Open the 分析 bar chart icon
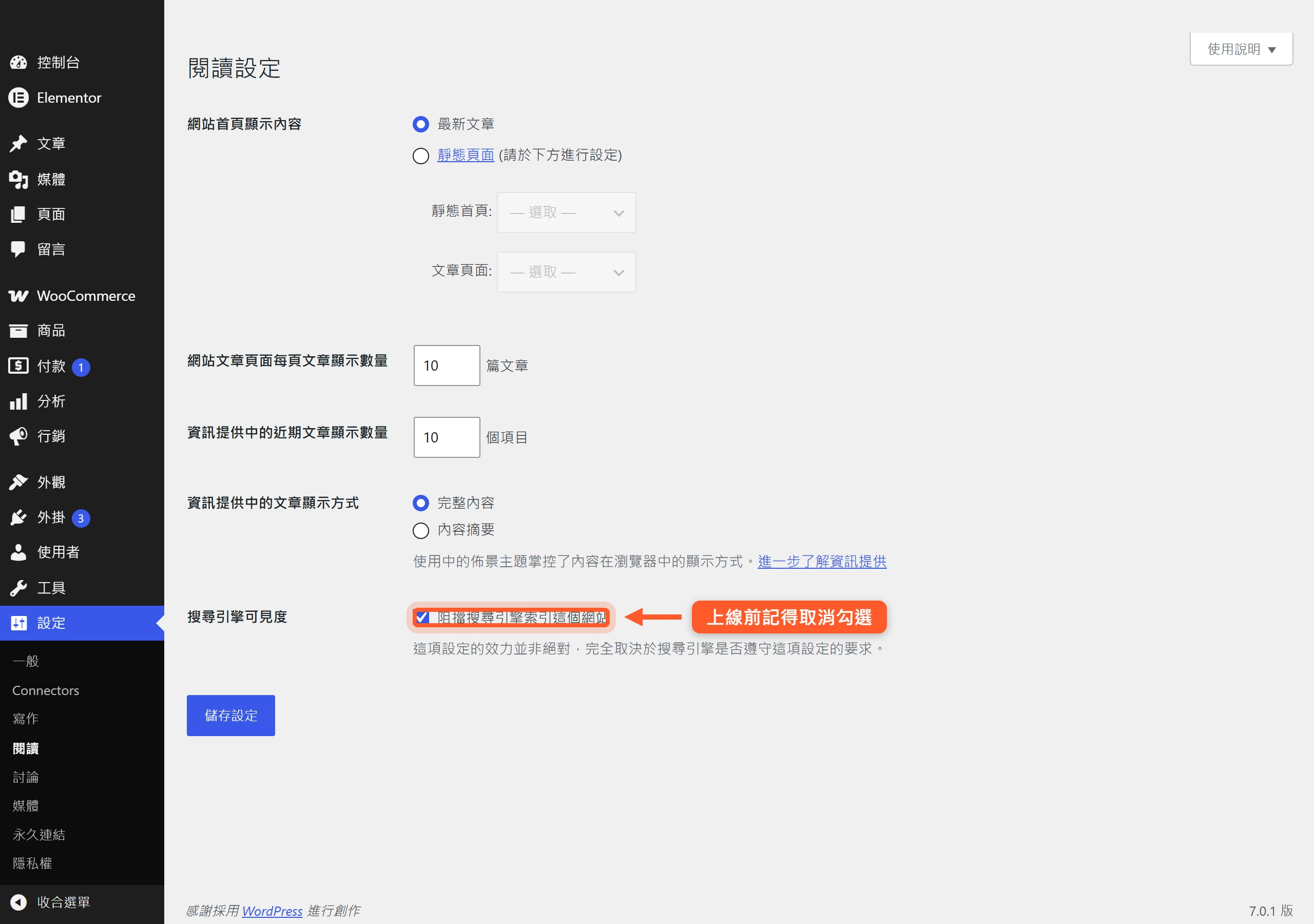The width and height of the screenshot is (1314, 924). pos(18,401)
